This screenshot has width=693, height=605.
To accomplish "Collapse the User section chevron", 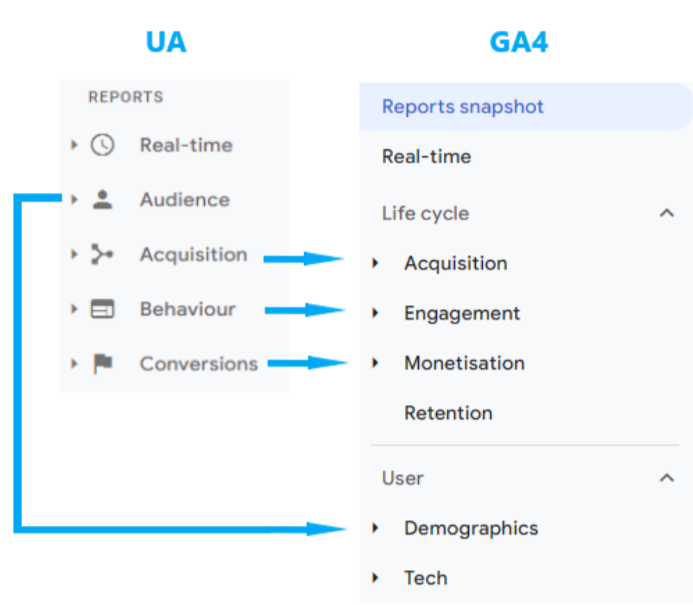I will click(667, 478).
